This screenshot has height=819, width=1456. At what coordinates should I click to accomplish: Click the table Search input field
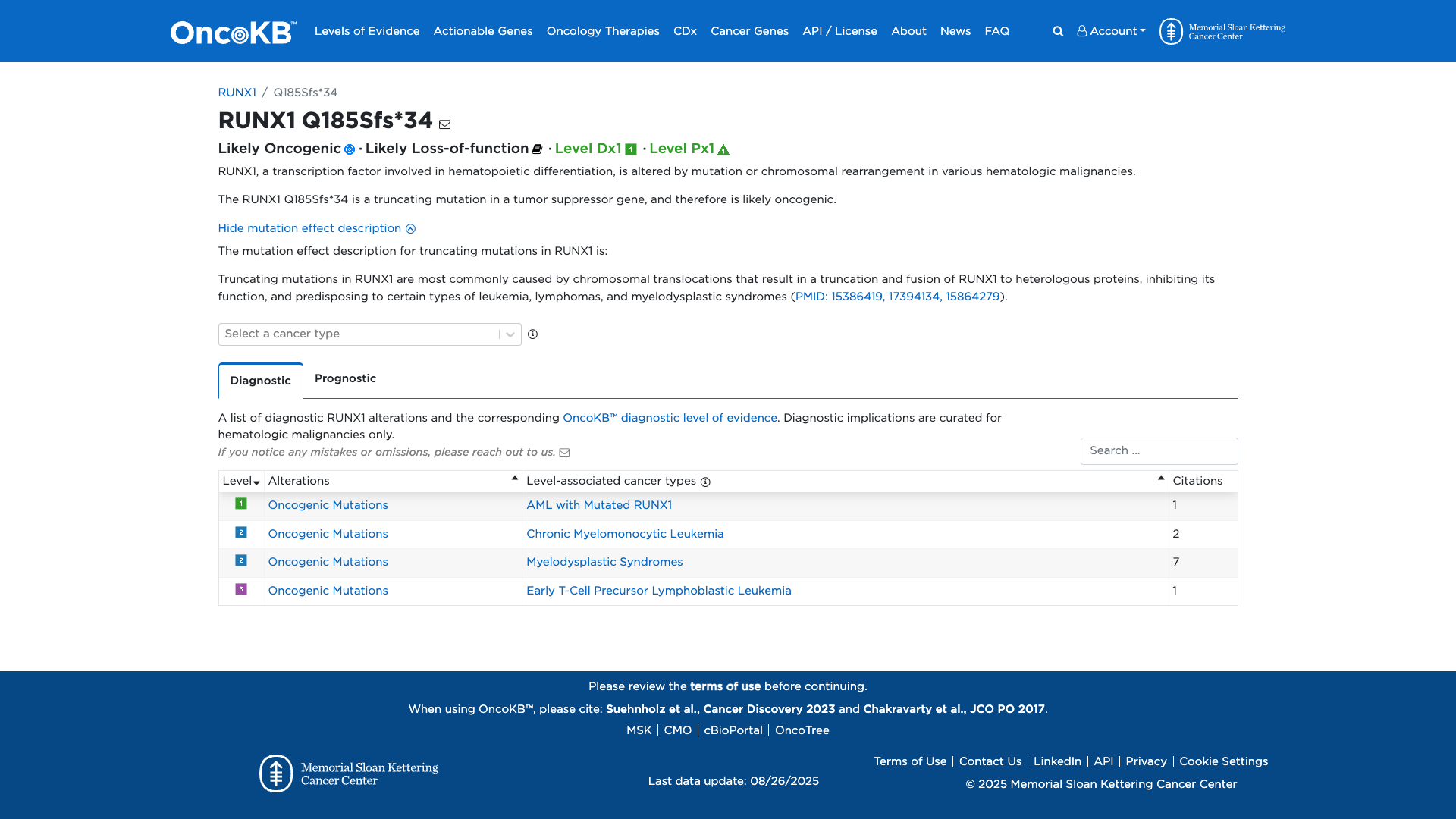[1158, 451]
